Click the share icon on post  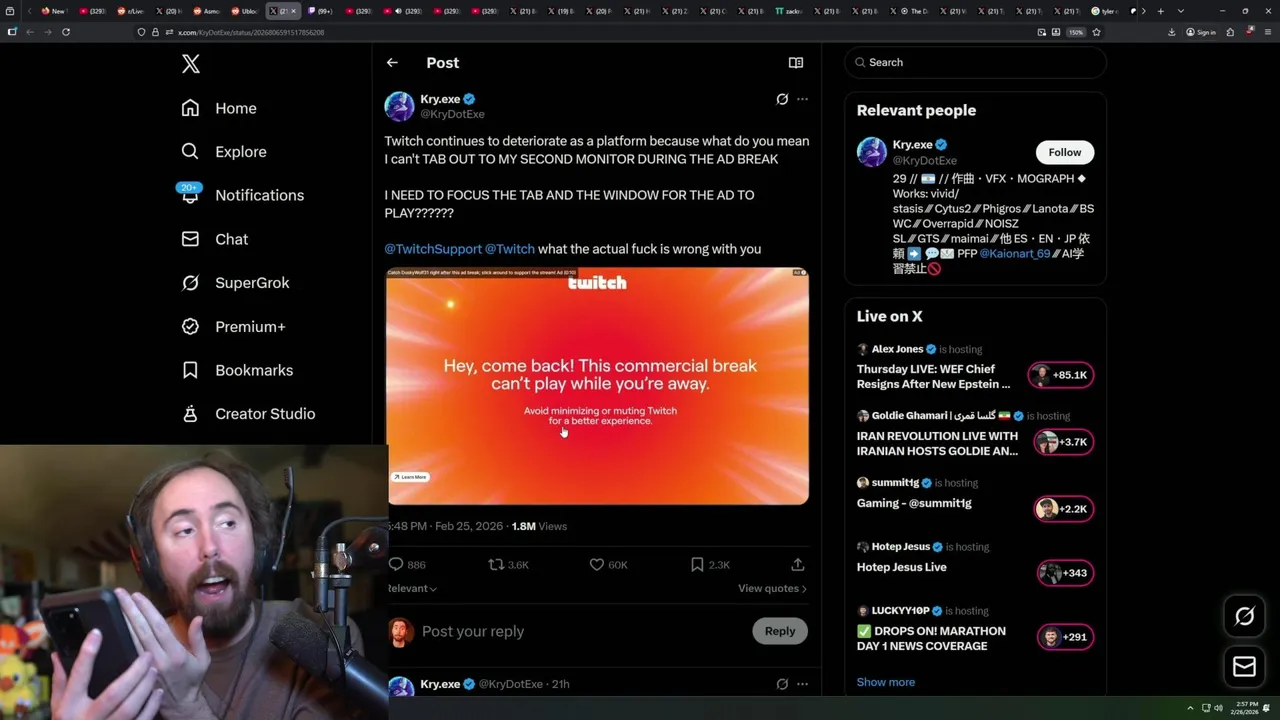(x=797, y=565)
